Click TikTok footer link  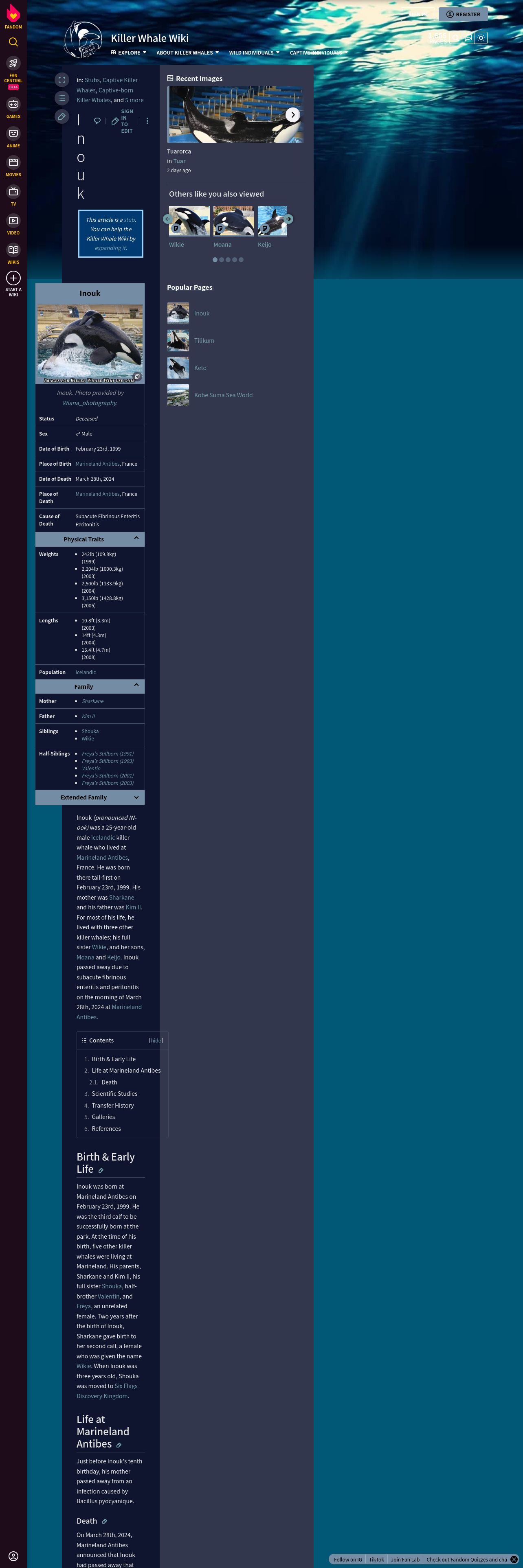(376, 1559)
